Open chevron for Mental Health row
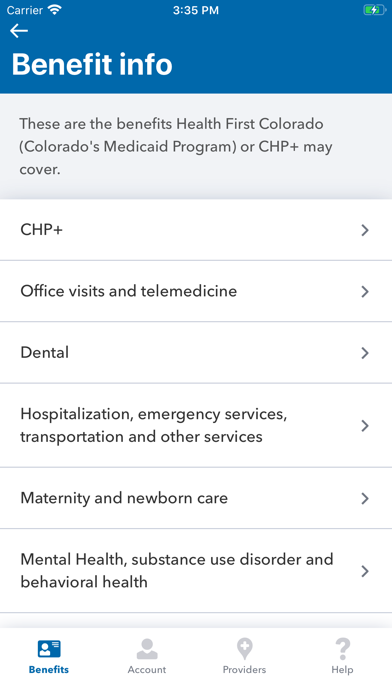The image size is (392, 696). click(x=365, y=571)
